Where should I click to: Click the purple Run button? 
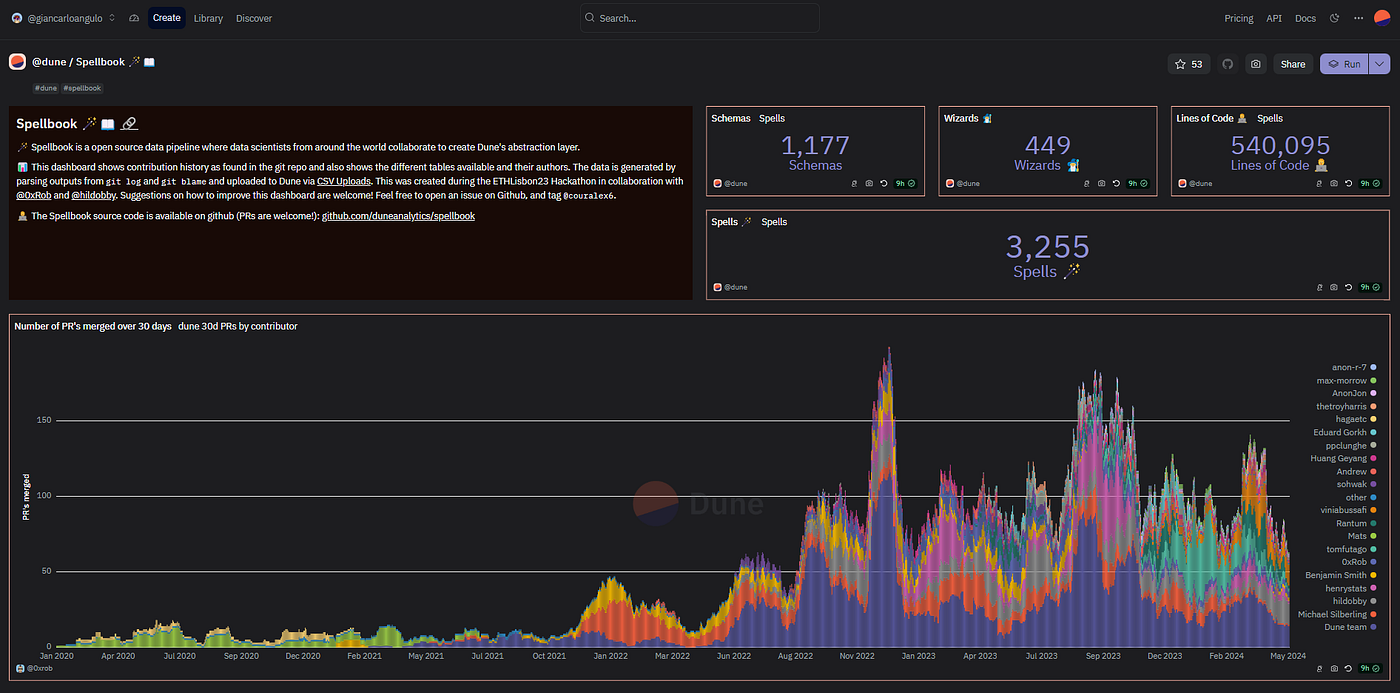pyautogui.click(x=1344, y=64)
